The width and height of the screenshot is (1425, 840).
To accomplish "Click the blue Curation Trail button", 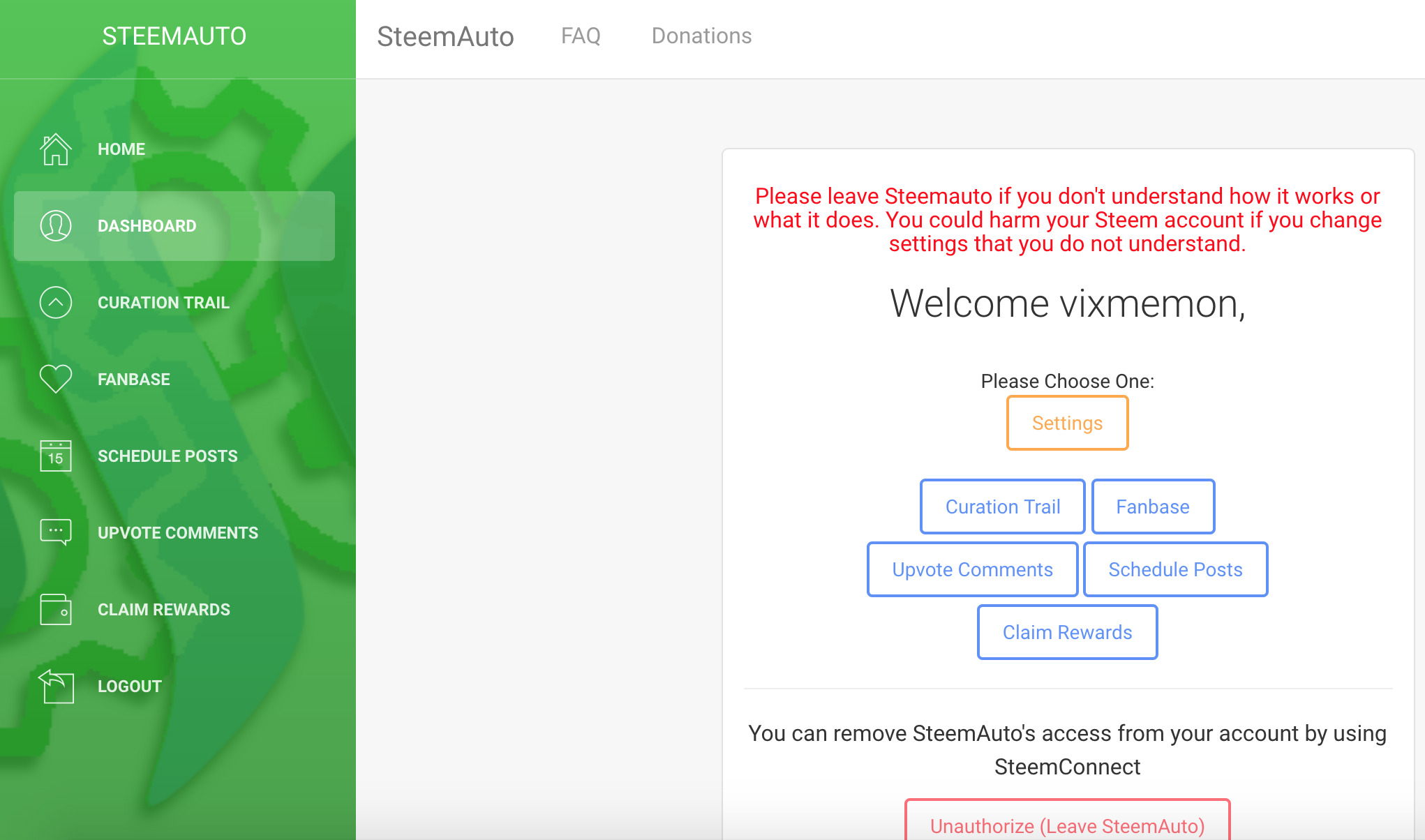I will [1003, 507].
